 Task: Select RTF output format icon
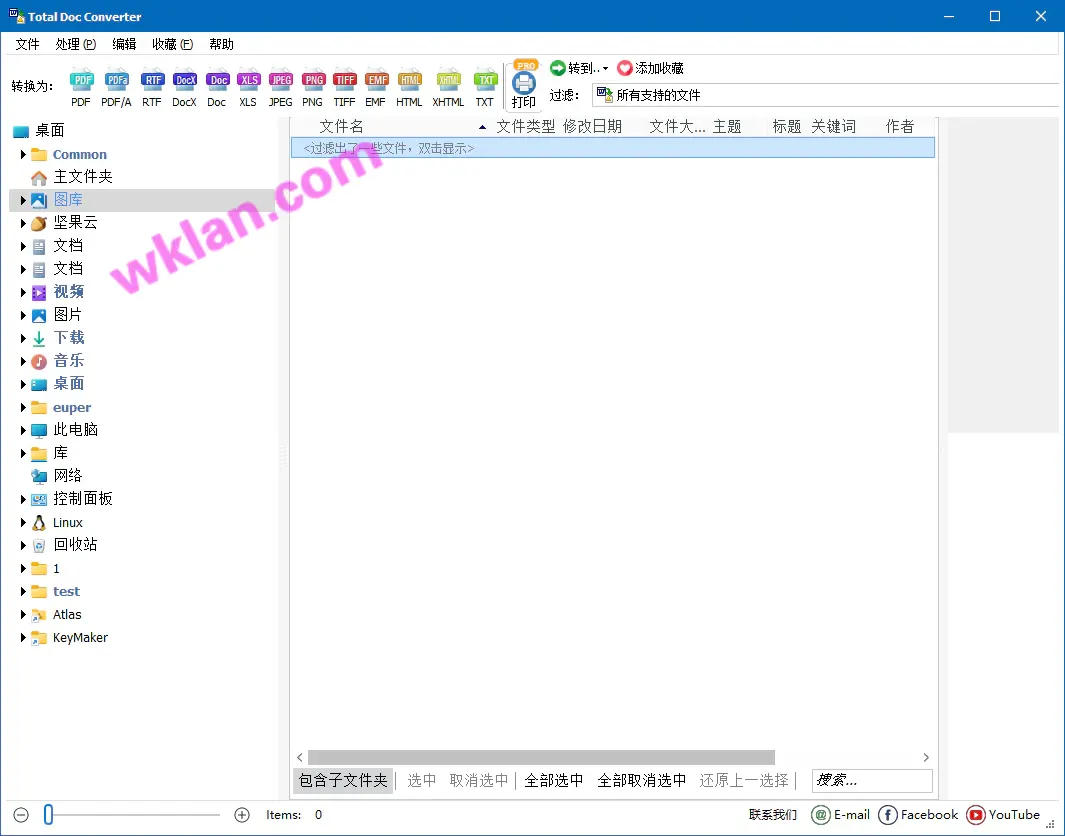coord(153,80)
